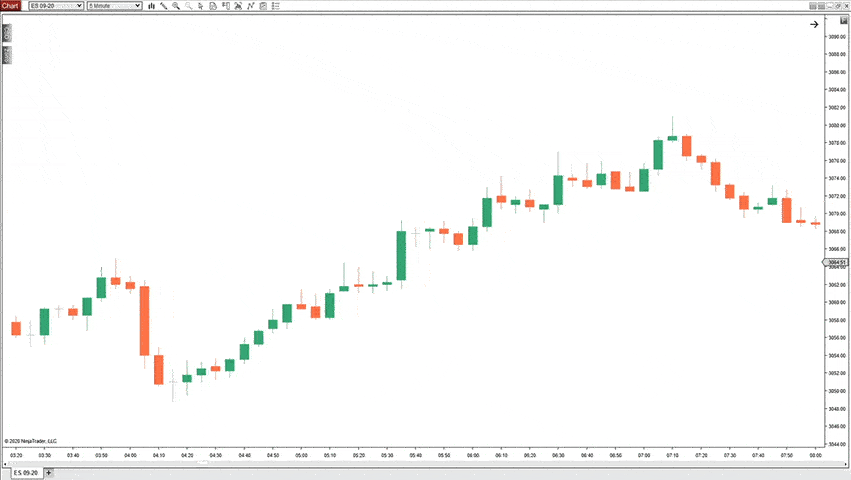Click the 3054.00 price axis label

[837, 356]
